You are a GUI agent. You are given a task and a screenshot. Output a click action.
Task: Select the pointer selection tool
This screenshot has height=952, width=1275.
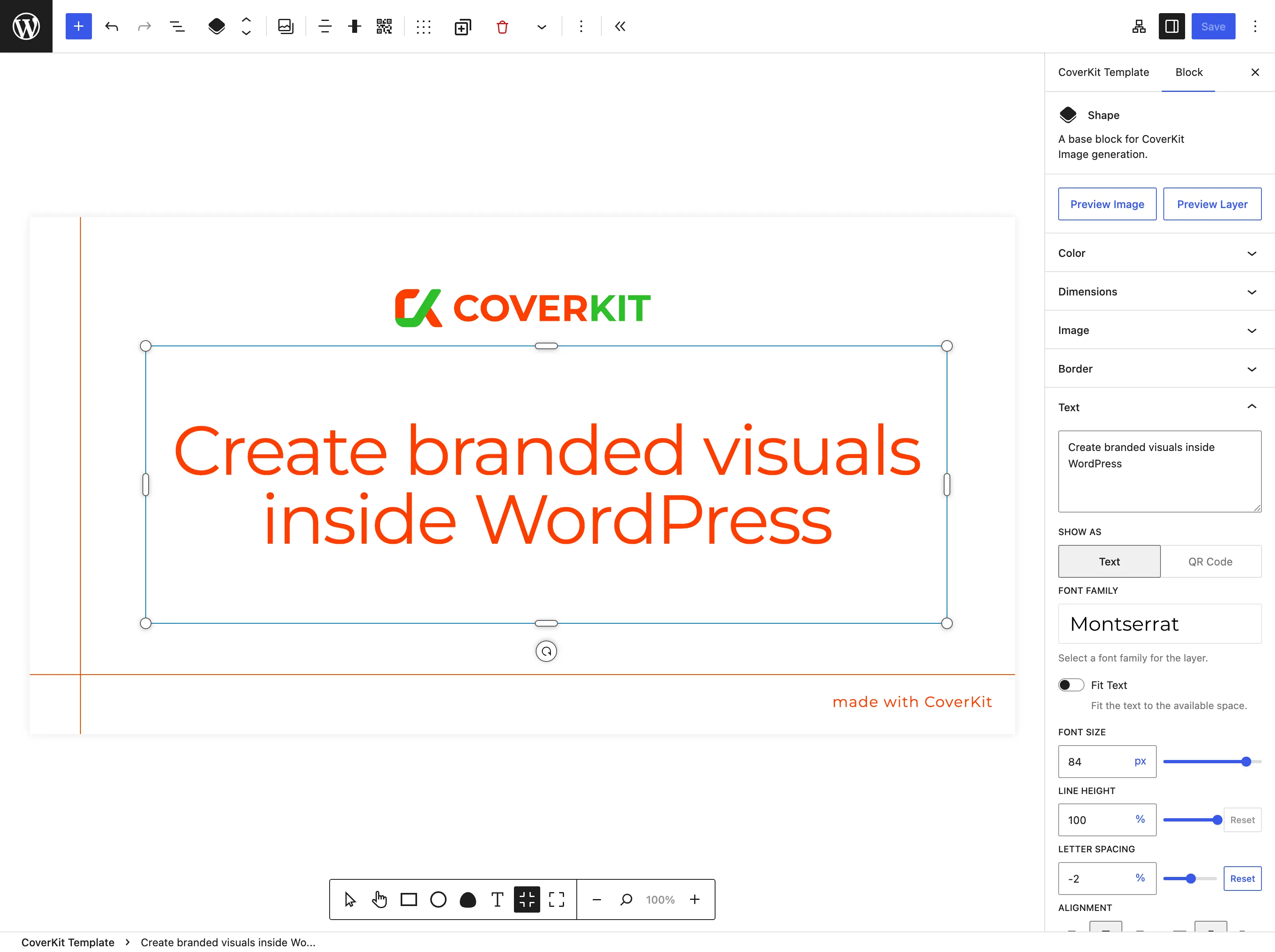pos(350,899)
